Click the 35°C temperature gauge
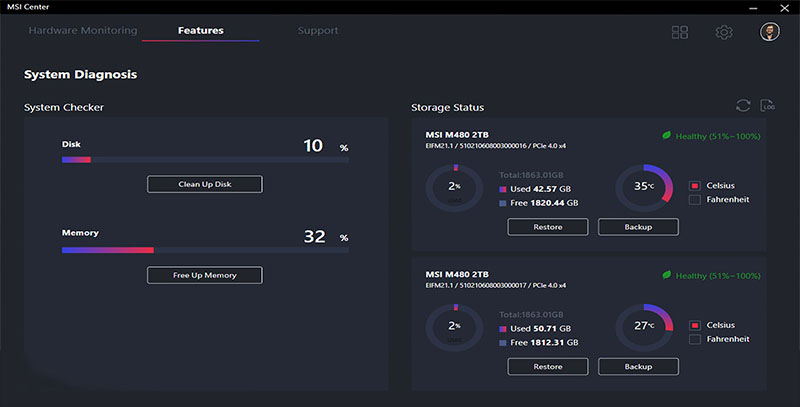Image resolution: width=800 pixels, height=407 pixels. pos(644,187)
